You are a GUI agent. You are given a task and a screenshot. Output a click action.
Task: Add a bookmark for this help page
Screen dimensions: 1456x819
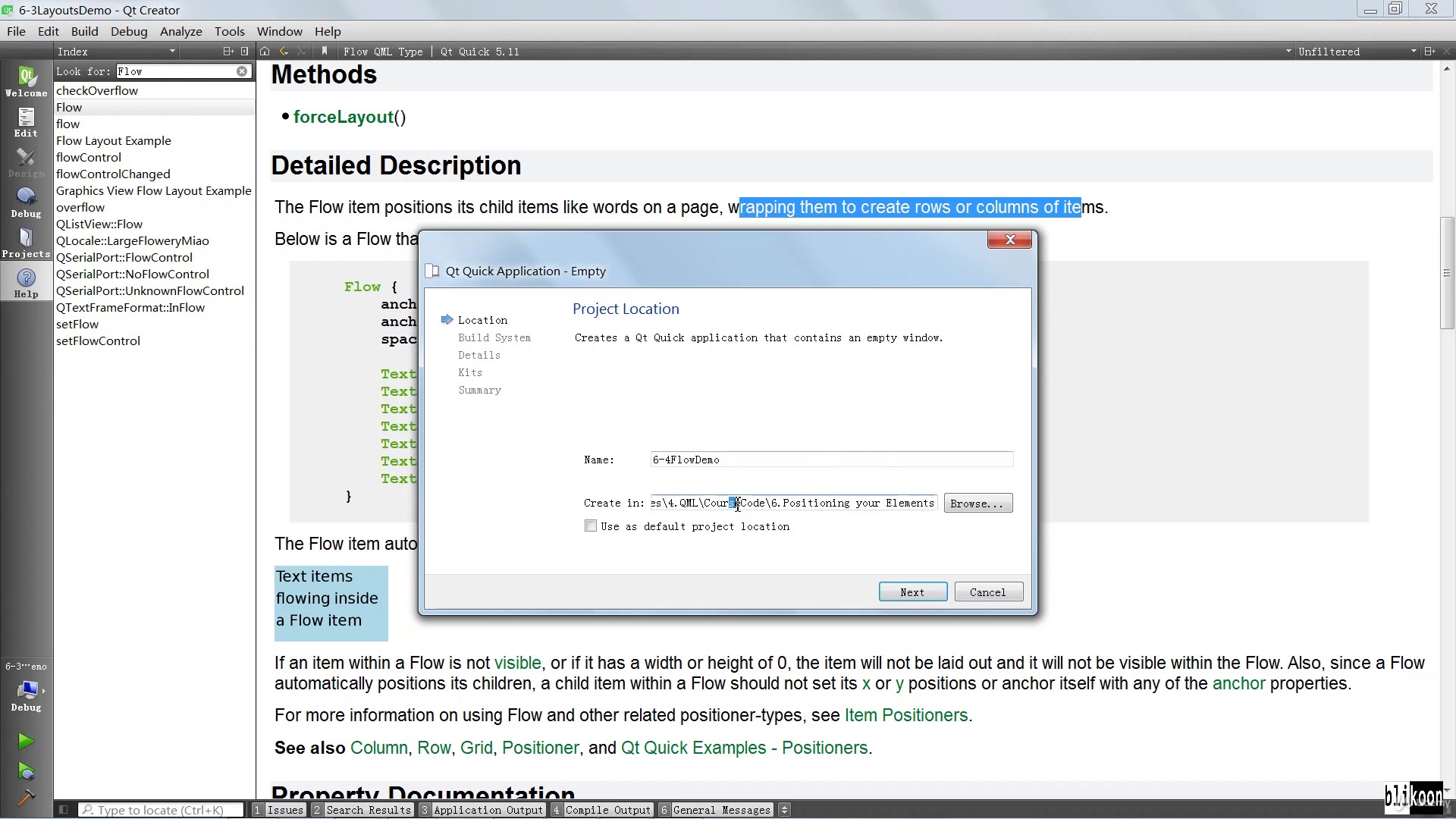point(325,52)
